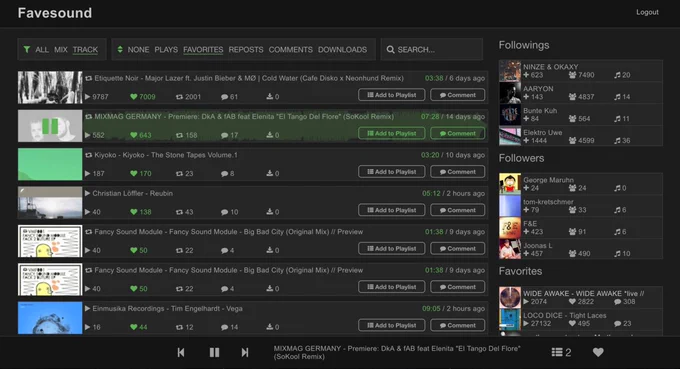The image size is (680, 369).
Task: Play the Christian Löffler - Reubin track title icon
Action: tap(88, 193)
